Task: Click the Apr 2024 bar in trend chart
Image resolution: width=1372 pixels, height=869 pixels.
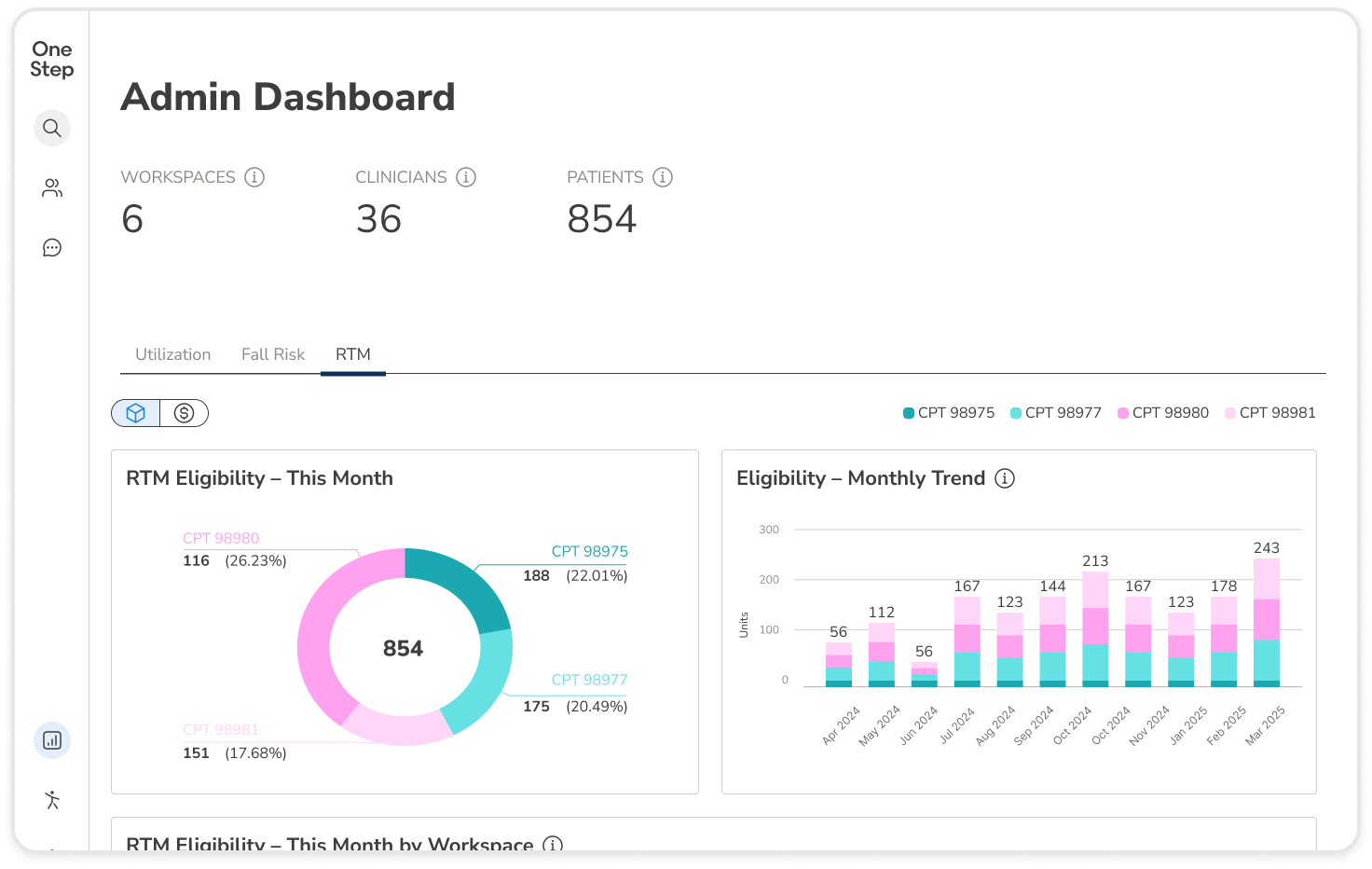Action: point(839,665)
